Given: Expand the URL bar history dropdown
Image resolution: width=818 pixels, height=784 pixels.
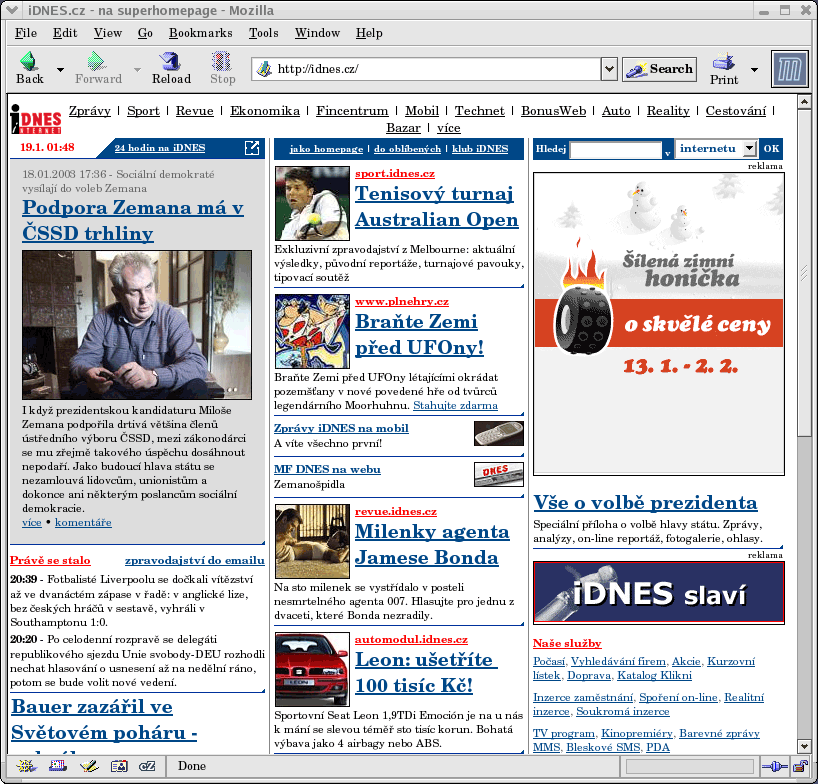Looking at the screenshot, I should coord(609,69).
